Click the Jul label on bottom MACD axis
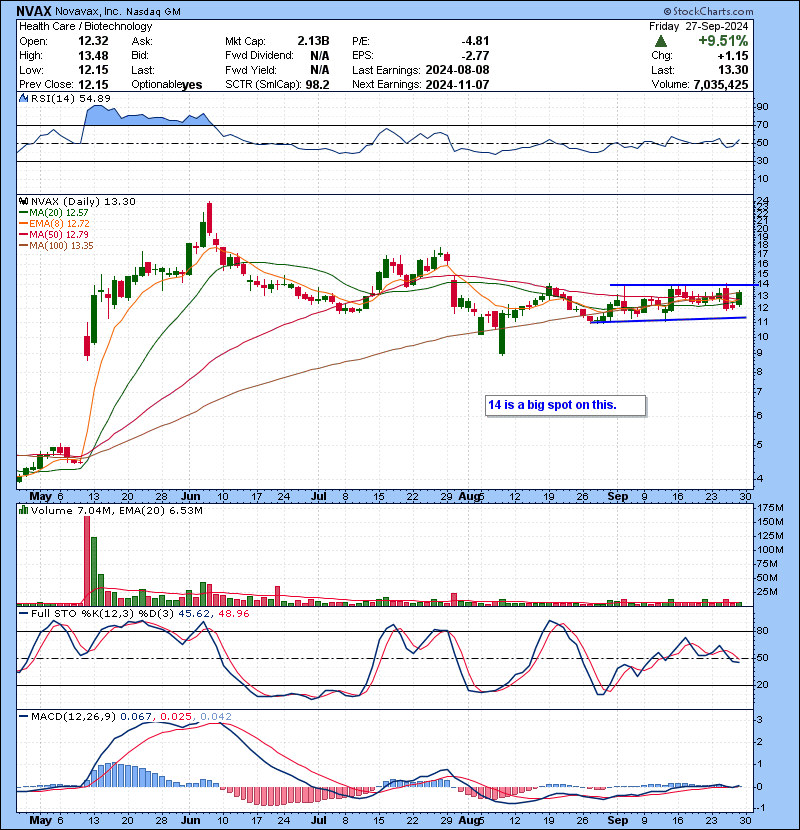Image resolution: width=800 pixels, height=830 pixels. pos(318,820)
